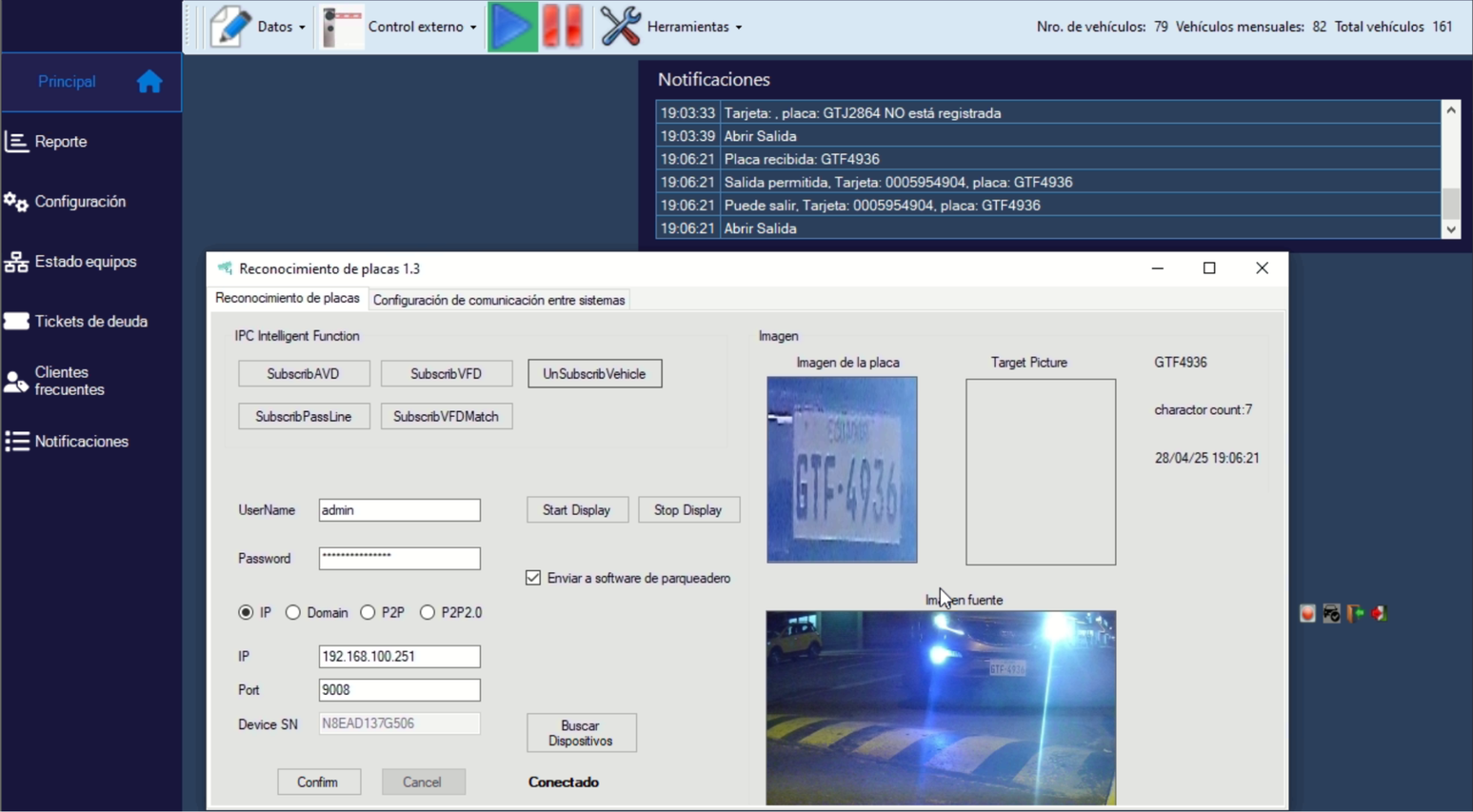Open the Datos data-entry icon
This screenshot has height=812, width=1473.
click(x=229, y=26)
